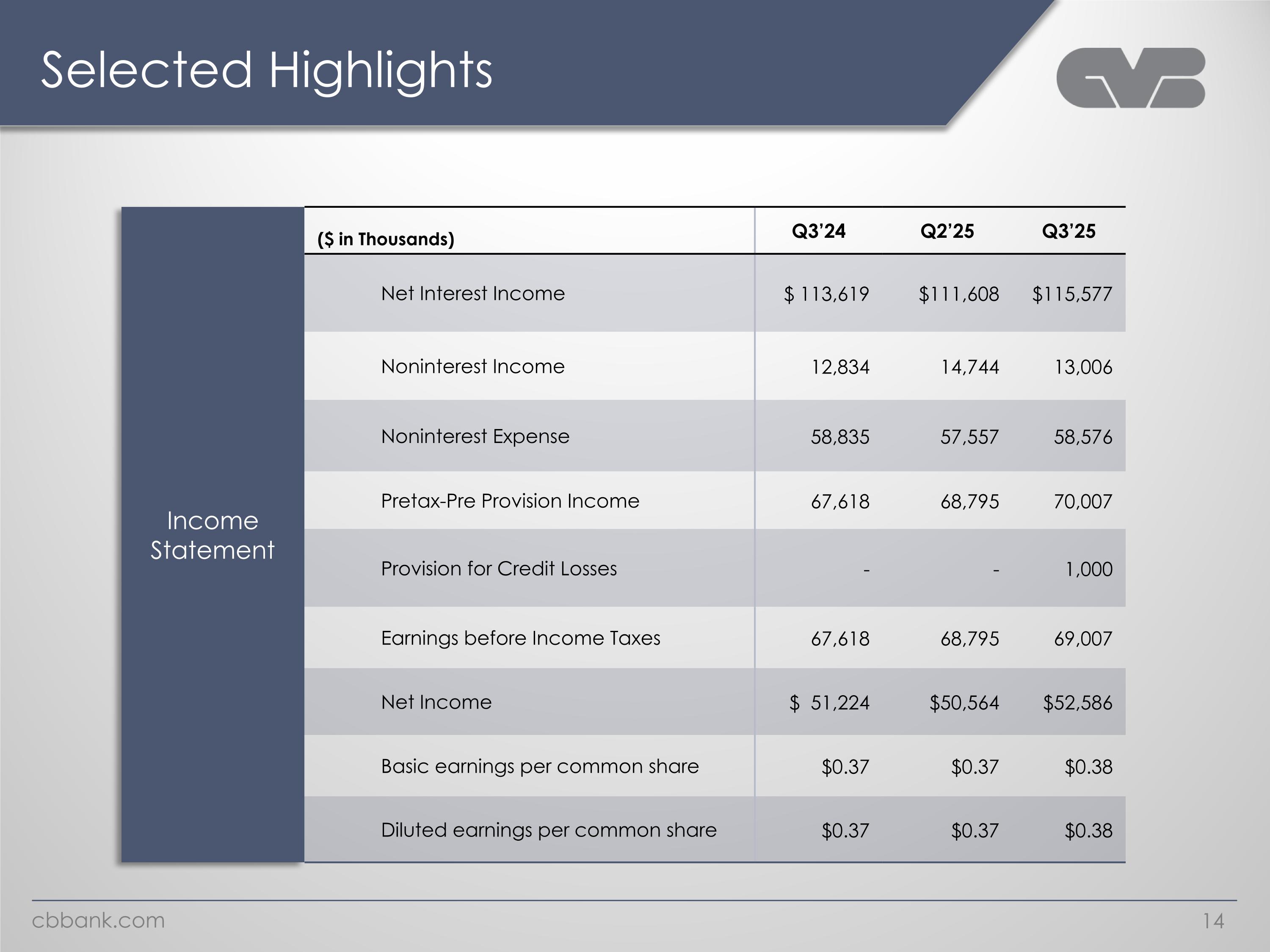Select the ($ in Thousands) header label

[x=385, y=239]
